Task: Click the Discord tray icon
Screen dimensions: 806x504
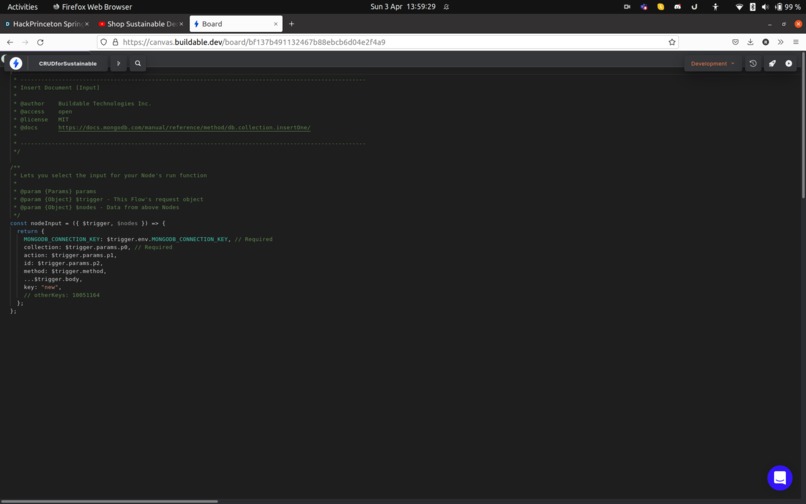Action: [x=677, y=7]
